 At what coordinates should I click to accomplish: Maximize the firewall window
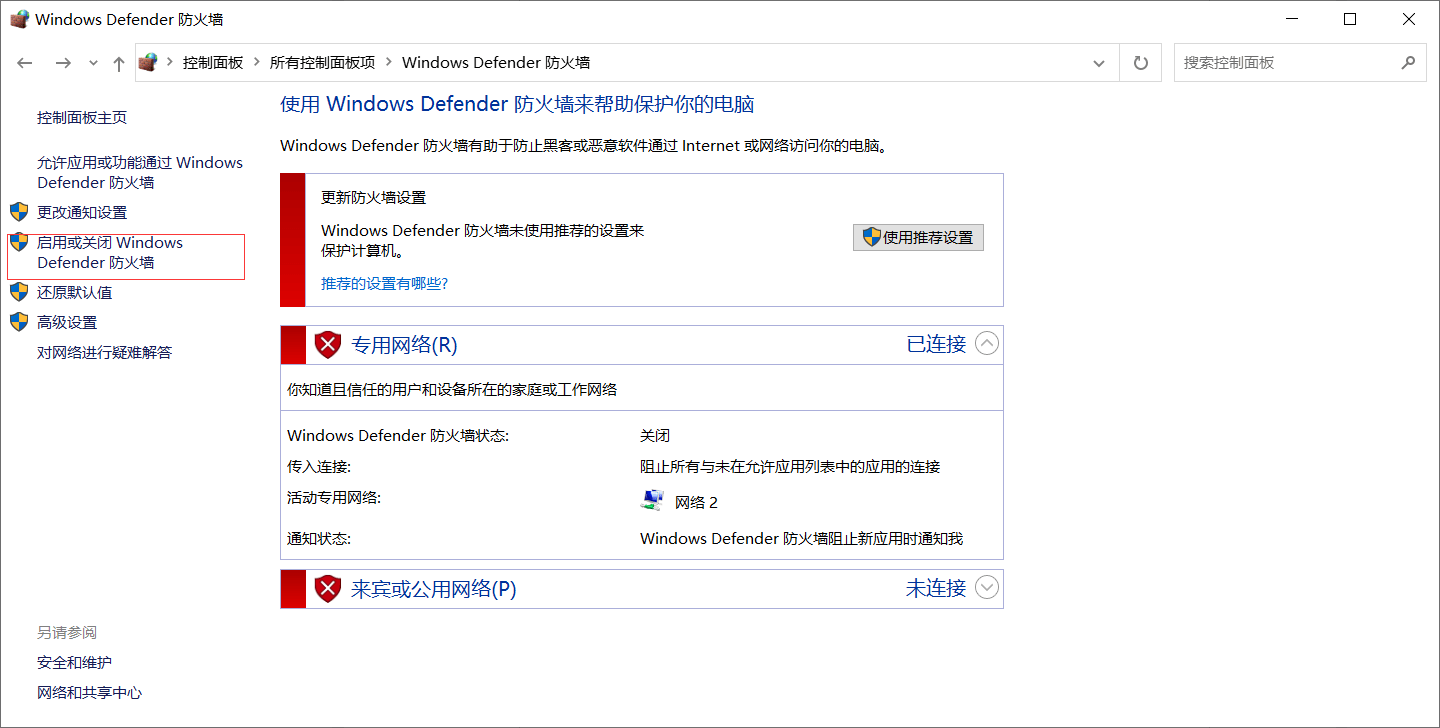coord(1350,19)
